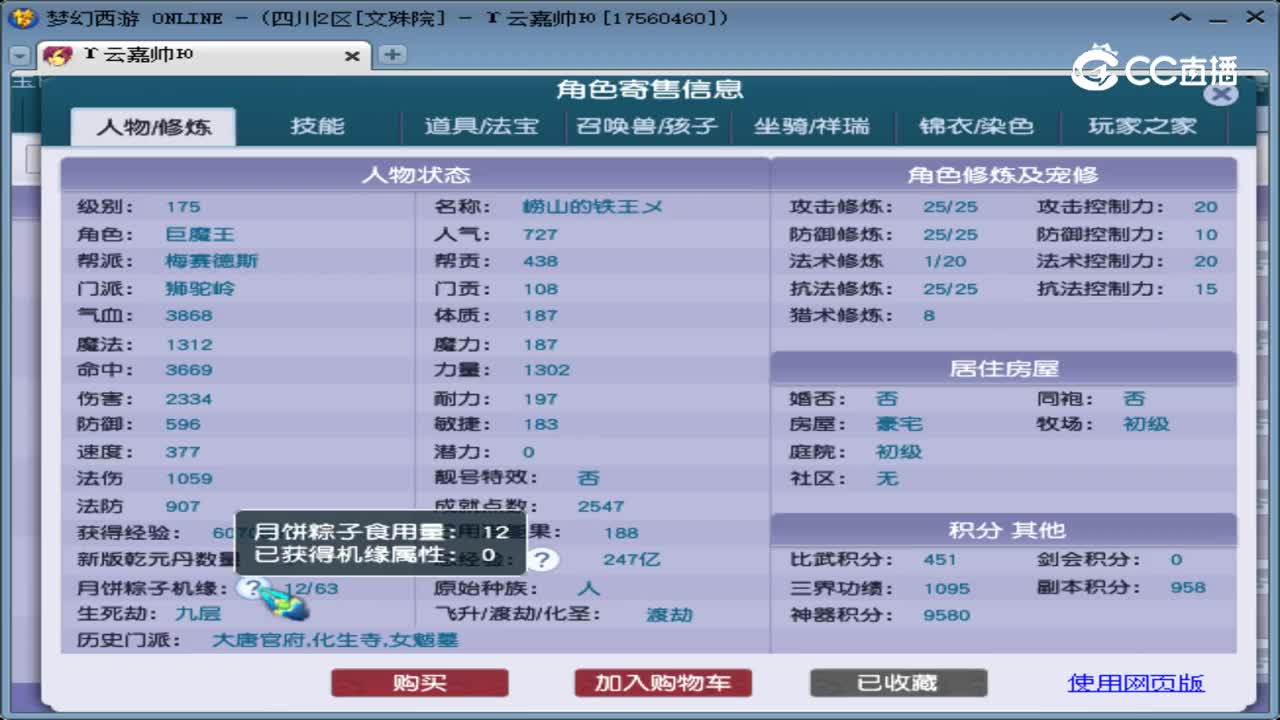Click 法术修炼 value 1/20
The image size is (1280, 720).
(945, 261)
